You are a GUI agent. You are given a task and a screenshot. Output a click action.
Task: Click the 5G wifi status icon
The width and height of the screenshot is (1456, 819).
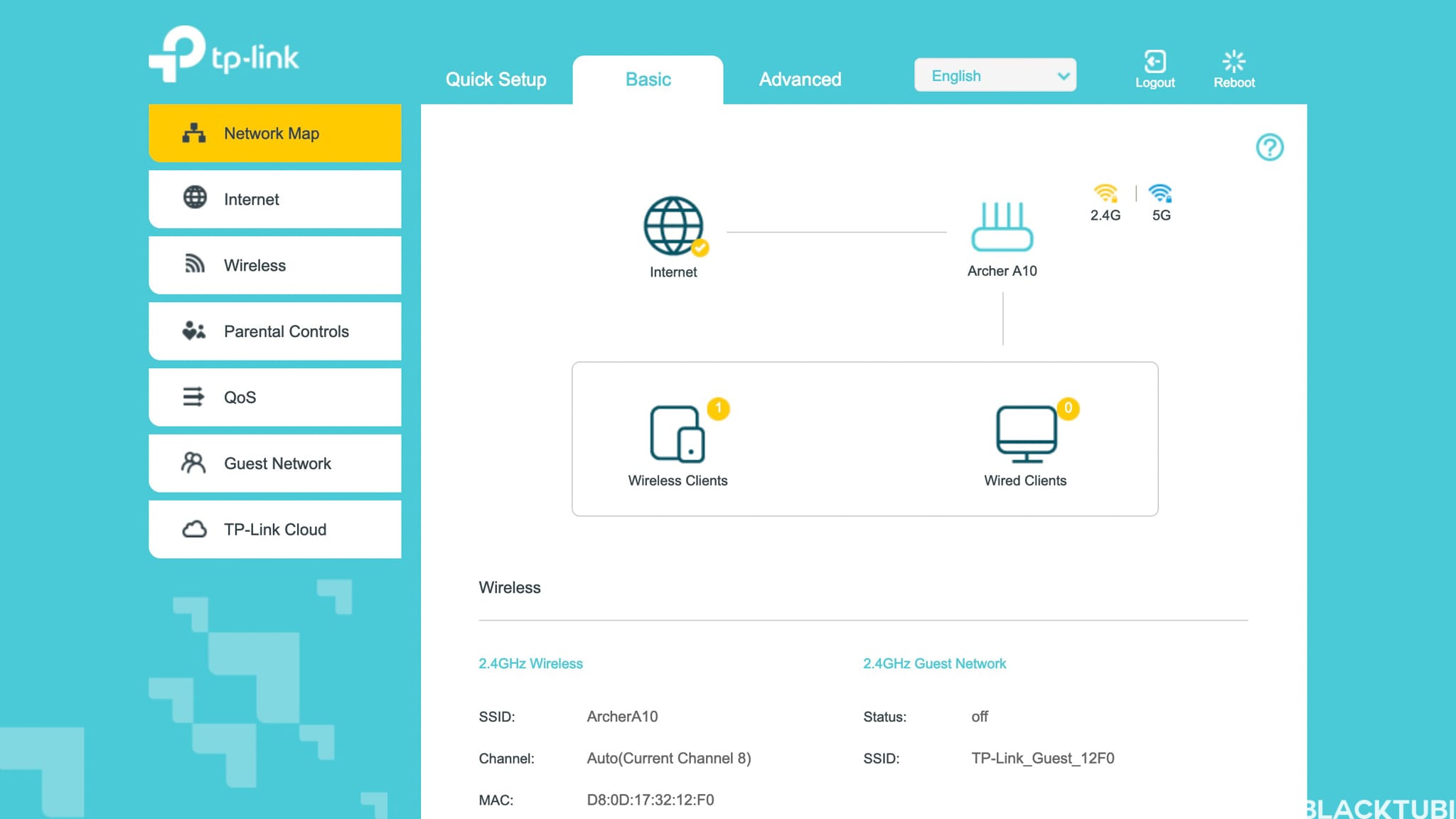1160,193
